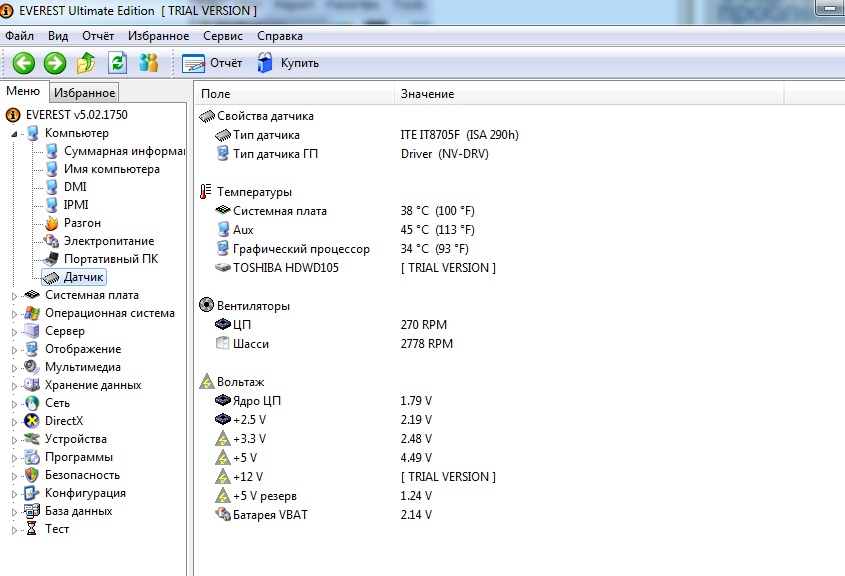The width and height of the screenshot is (845, 576).
Task: Expand the DirectX tree node
Action: [15, 421]
